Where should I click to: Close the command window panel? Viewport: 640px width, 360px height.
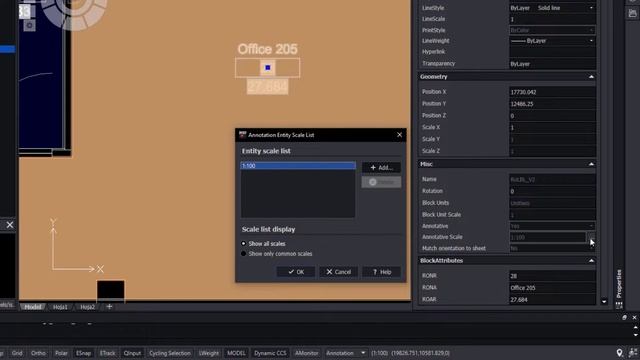(634, 317)
